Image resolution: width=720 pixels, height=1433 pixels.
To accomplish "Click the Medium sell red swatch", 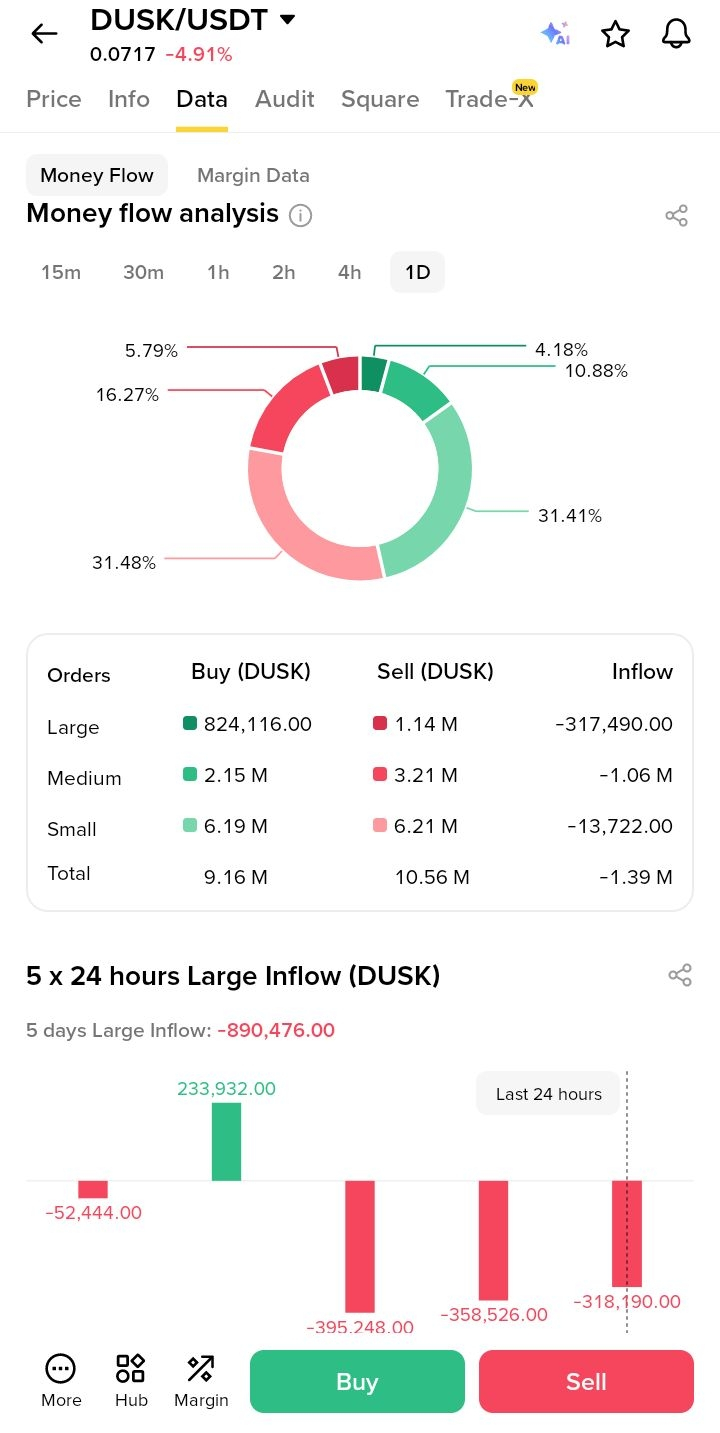I will 380,775.
